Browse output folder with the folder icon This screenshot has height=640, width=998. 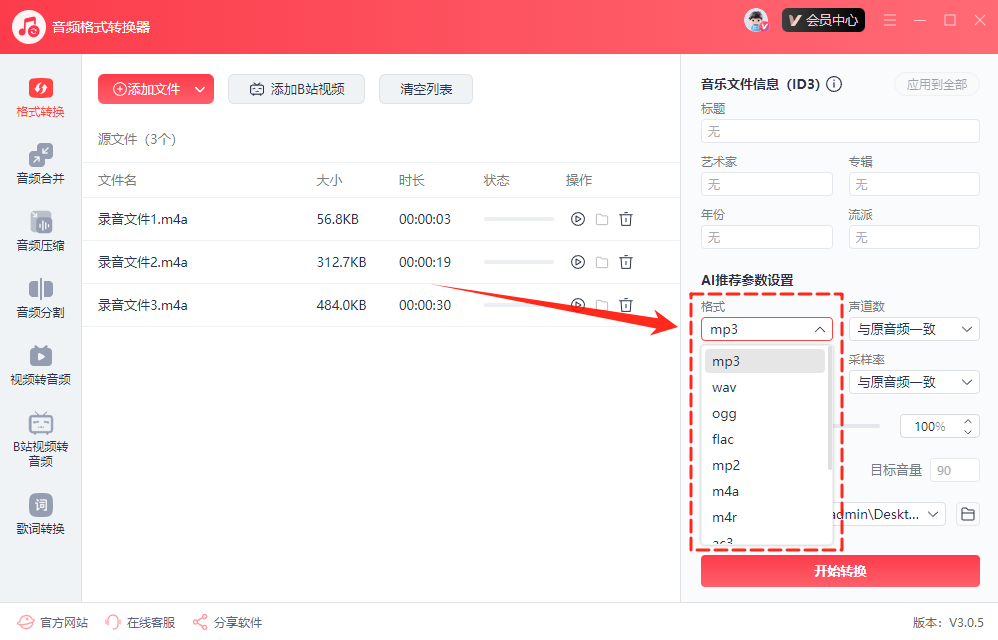coord(967,514)
